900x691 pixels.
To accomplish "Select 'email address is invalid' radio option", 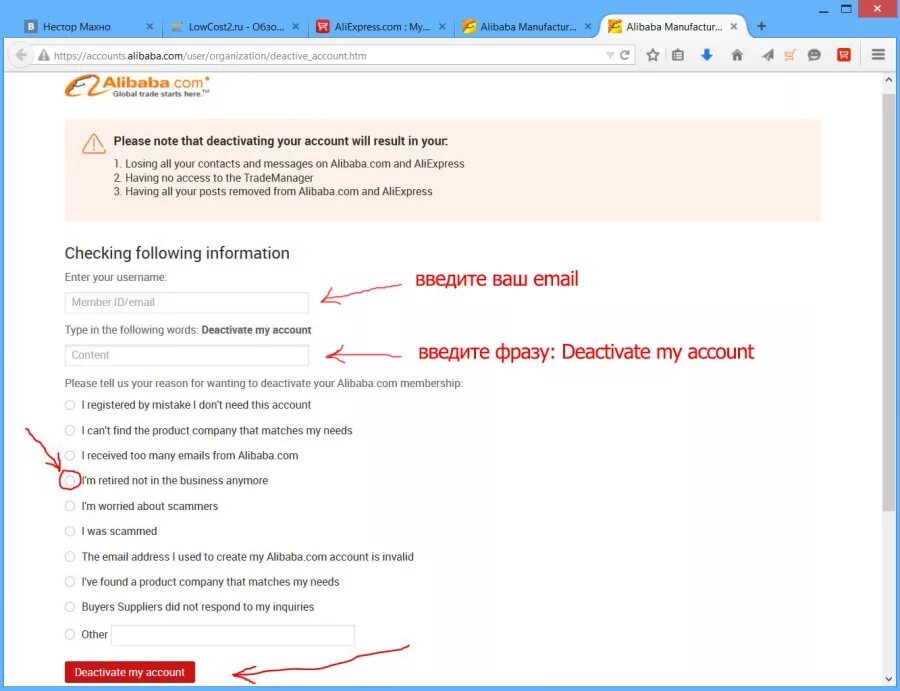I will click(x=70, y=557).
